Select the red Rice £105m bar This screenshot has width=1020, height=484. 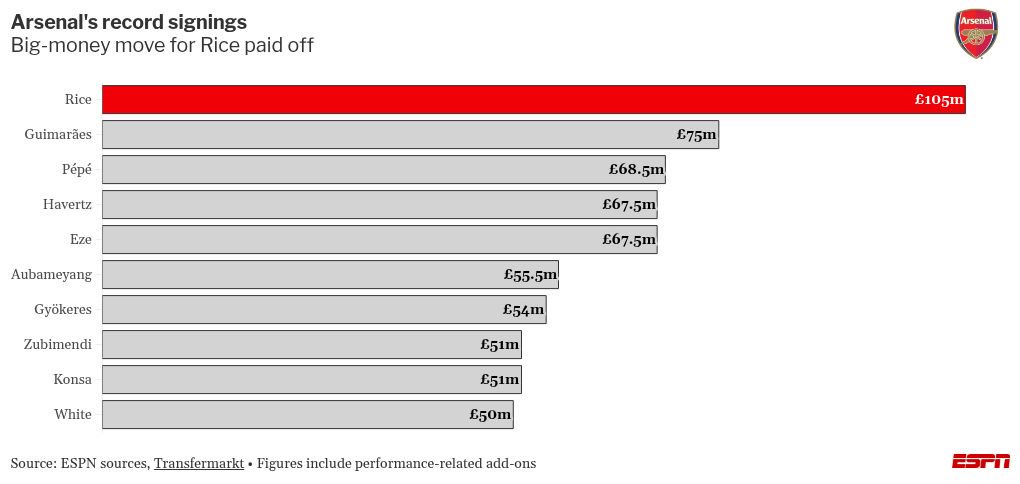coord(534,100)
